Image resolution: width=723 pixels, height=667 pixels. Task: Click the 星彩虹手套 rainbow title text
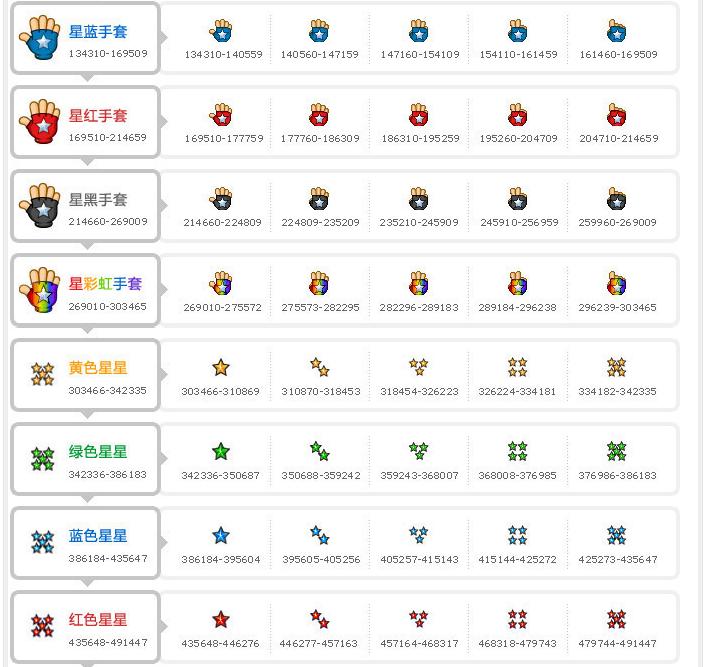click(105, 283)
